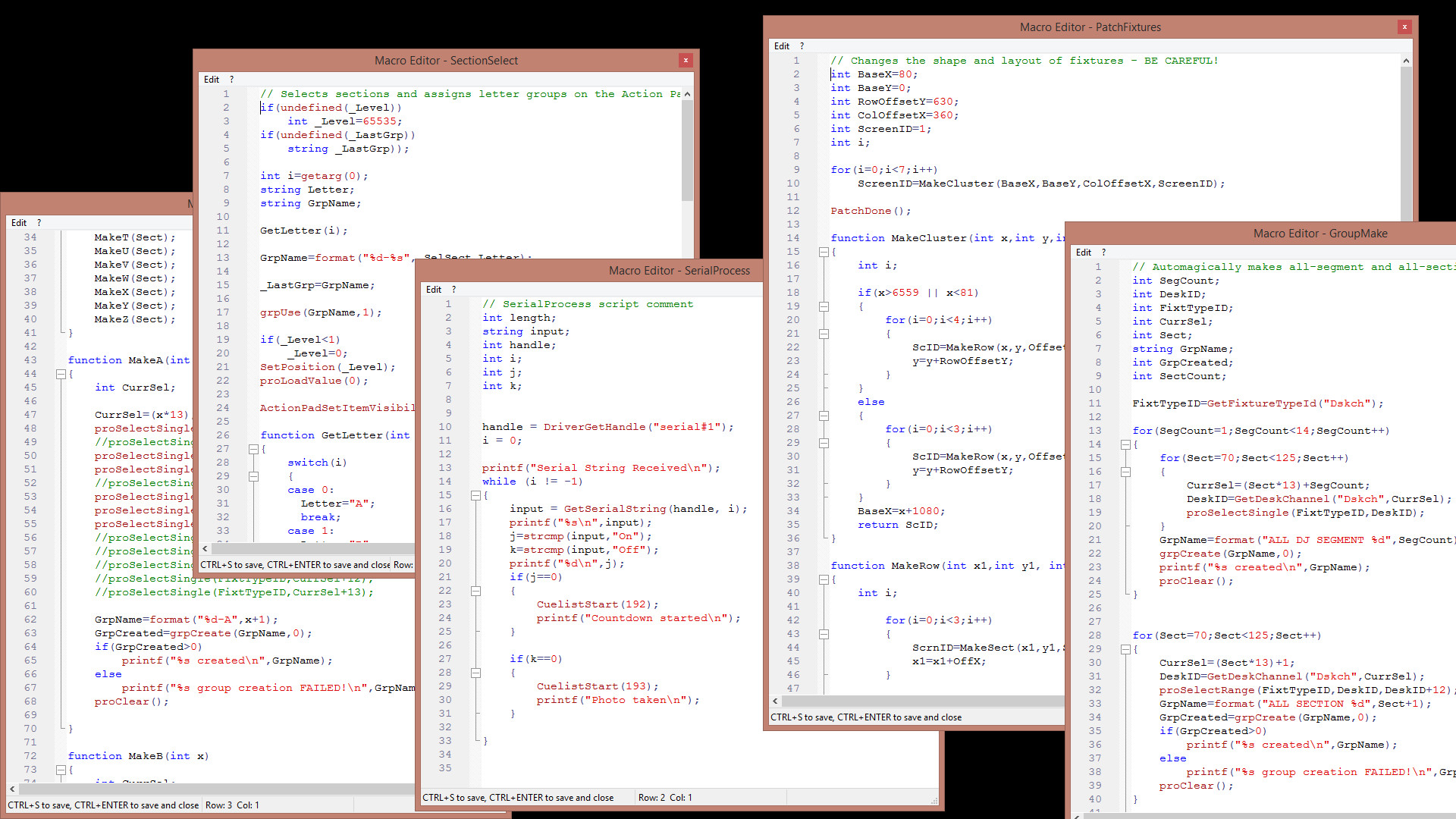Click scroll-up arrow in PatchFixtures editor
1456x819 pixels.
1406,61
